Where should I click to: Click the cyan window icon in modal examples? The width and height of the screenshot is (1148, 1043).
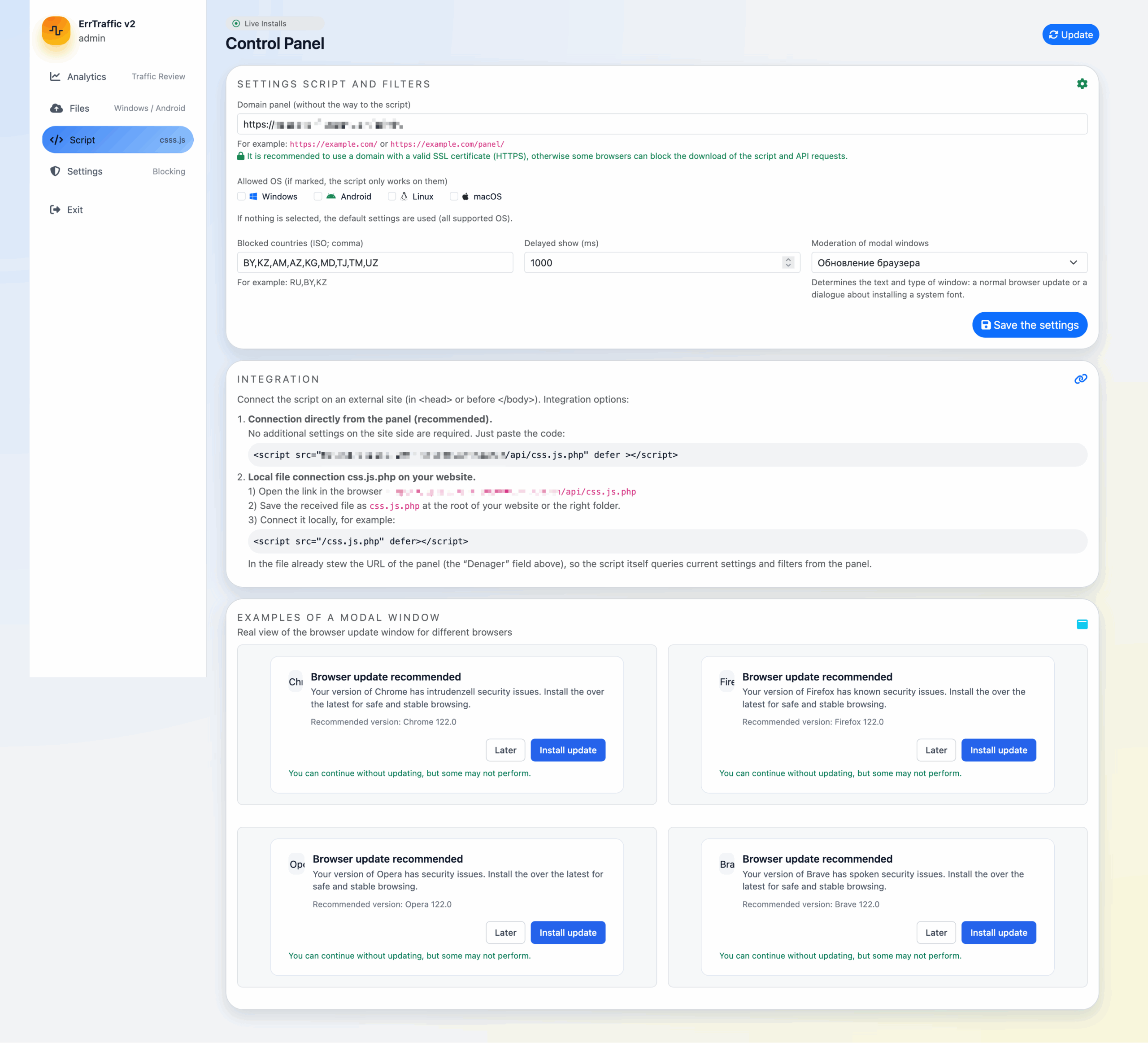click(x=1082, y=624)
